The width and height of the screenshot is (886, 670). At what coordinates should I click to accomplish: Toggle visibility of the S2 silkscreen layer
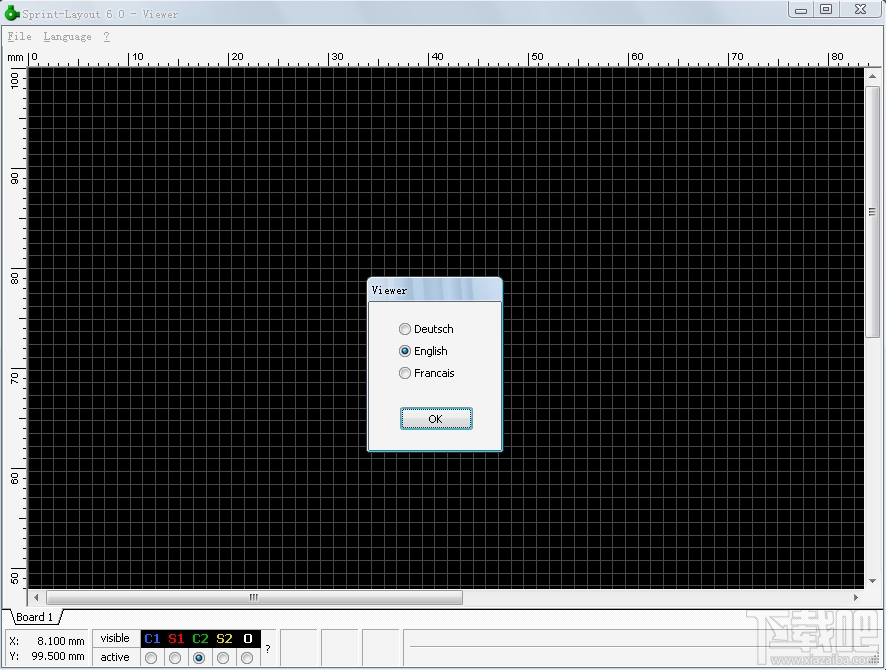coord(224,638)
